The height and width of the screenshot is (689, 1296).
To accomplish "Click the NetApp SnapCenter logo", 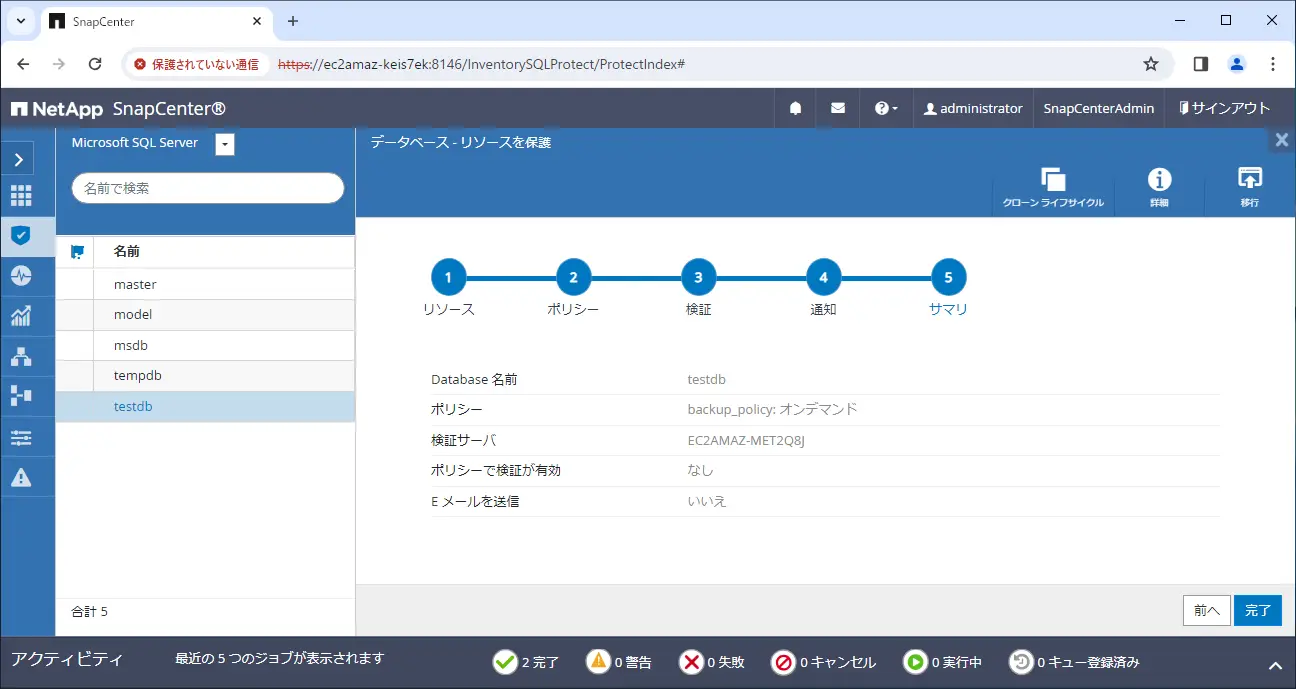I will 118,108.
